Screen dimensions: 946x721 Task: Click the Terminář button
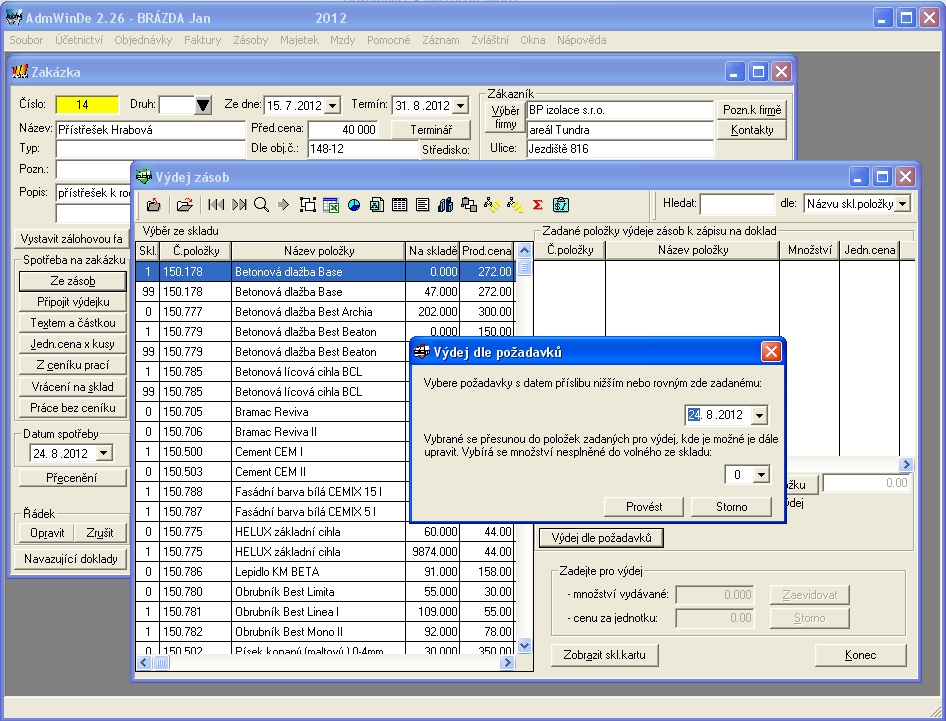click(x=431, y=130)
